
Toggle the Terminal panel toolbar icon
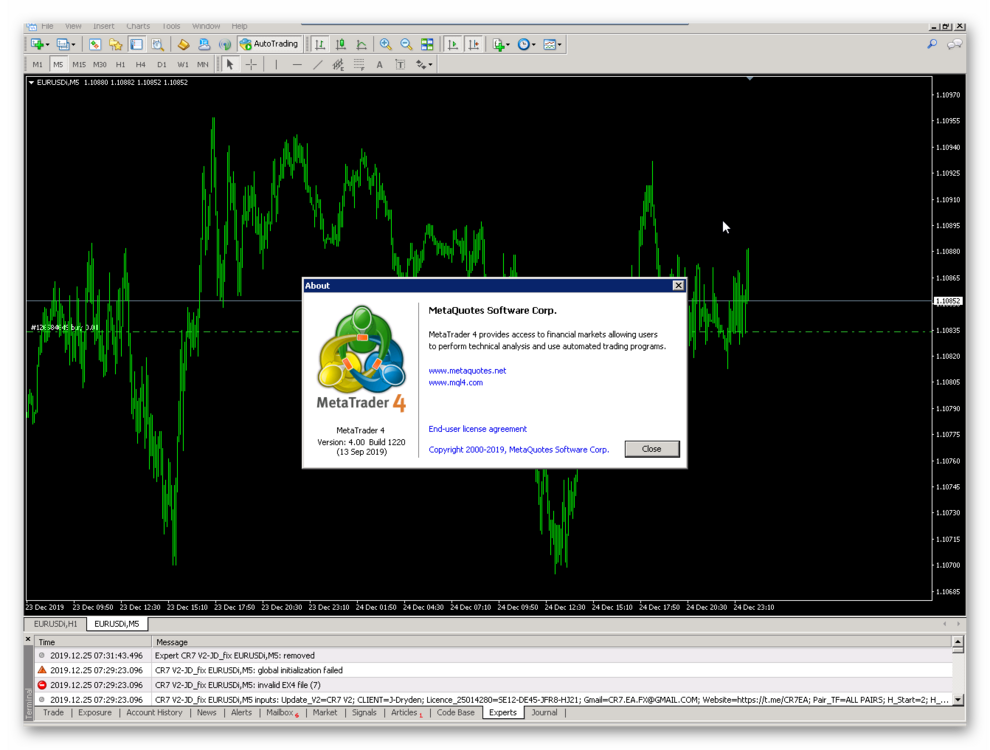(136, 44)
